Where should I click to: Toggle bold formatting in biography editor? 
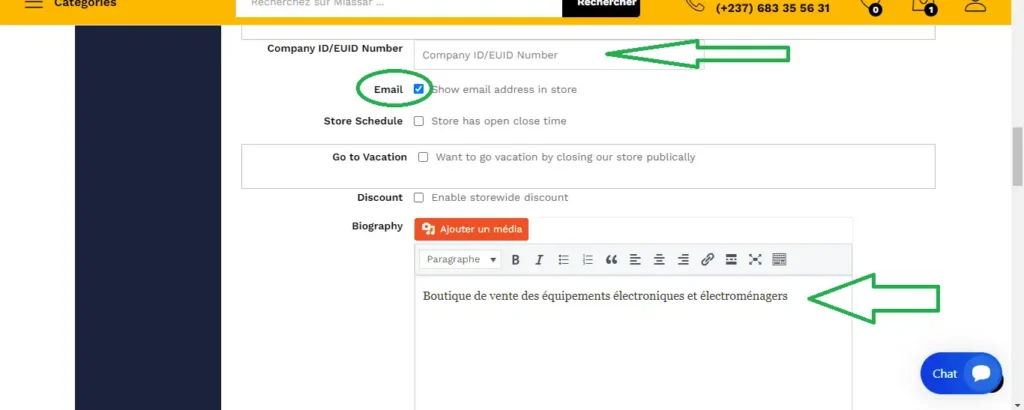pos(516,260)
